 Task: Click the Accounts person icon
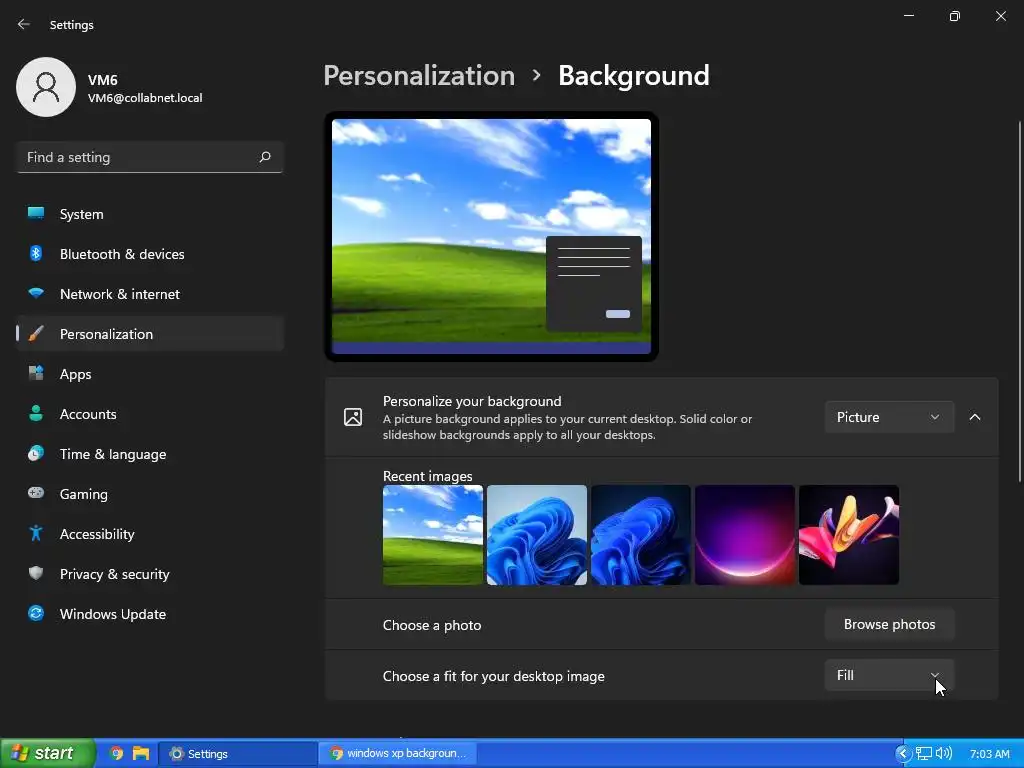36,413
